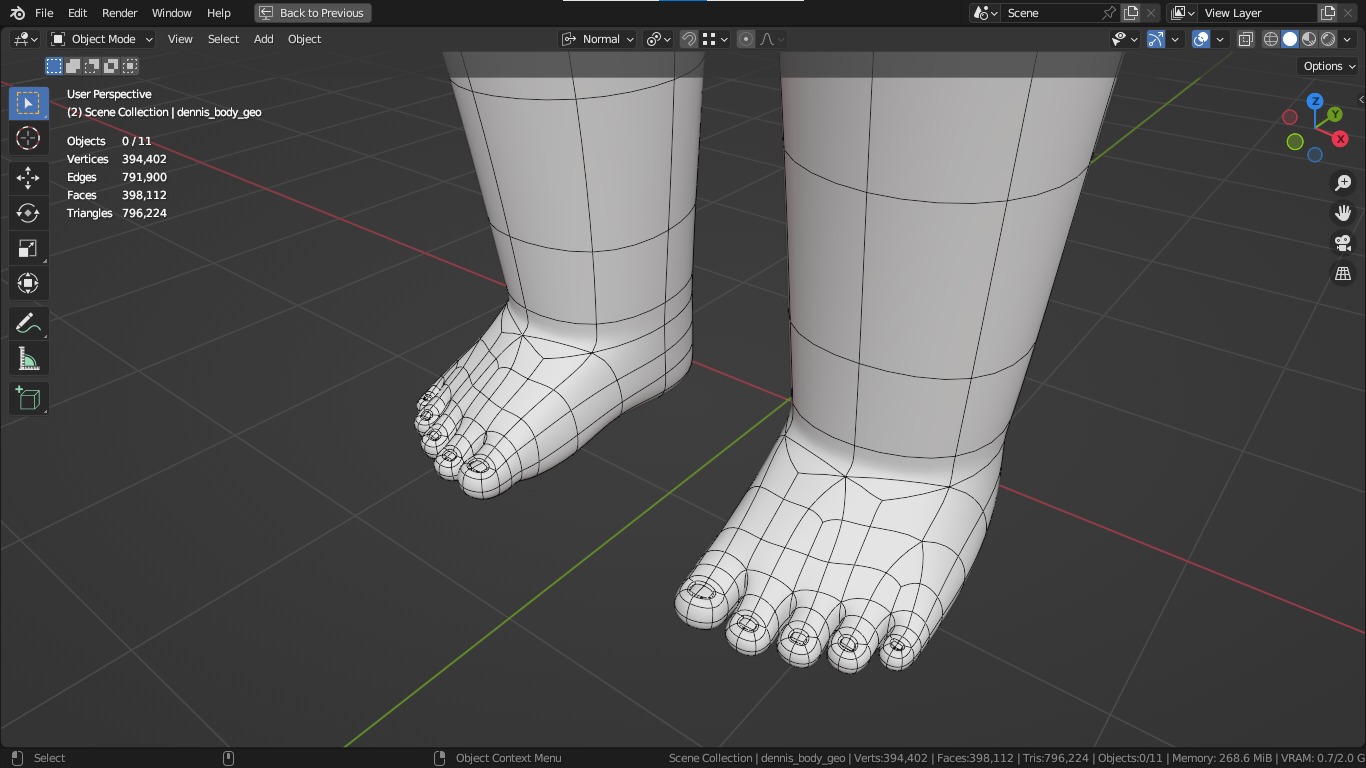Viewport: 1366px width, 768px height.
Task: Open the Window menu
Action: pyautogui.click(x=172, y=13)
